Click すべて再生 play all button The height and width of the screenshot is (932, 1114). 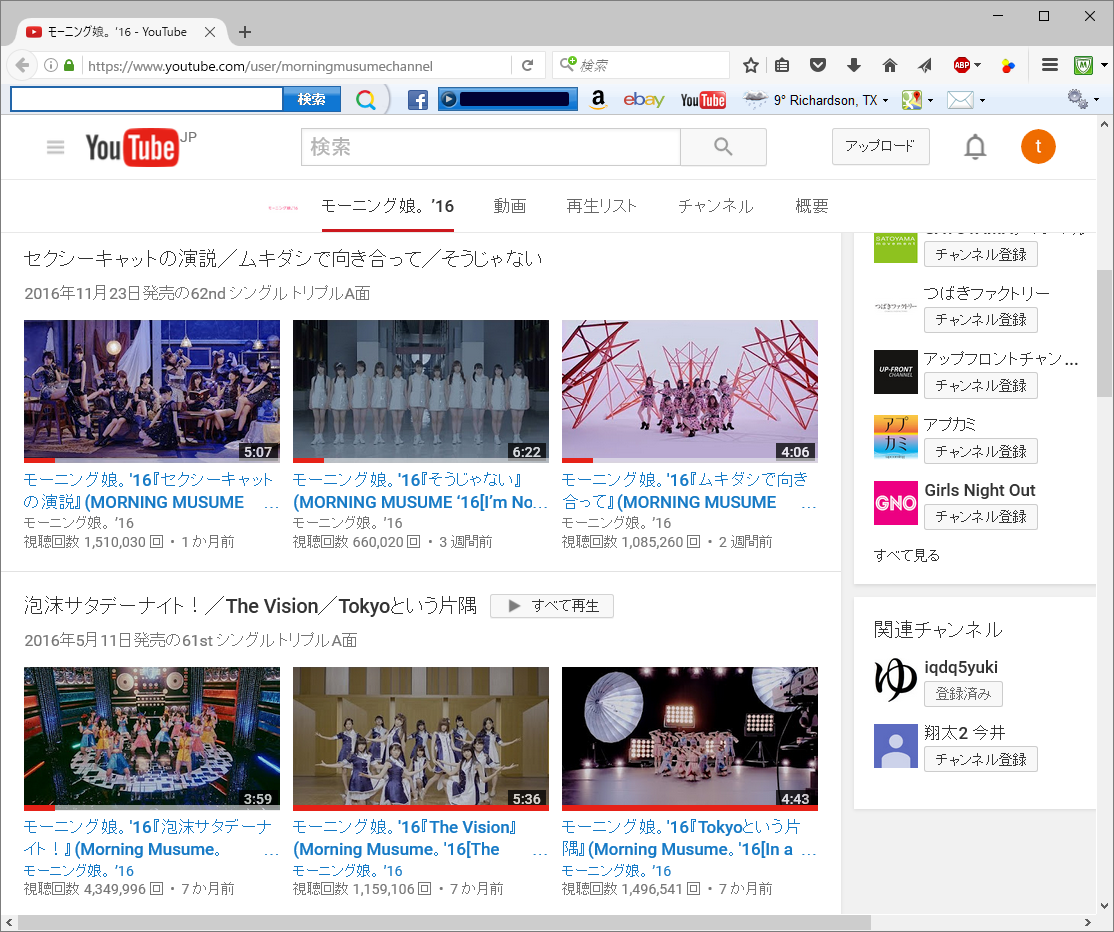(552, 606)
